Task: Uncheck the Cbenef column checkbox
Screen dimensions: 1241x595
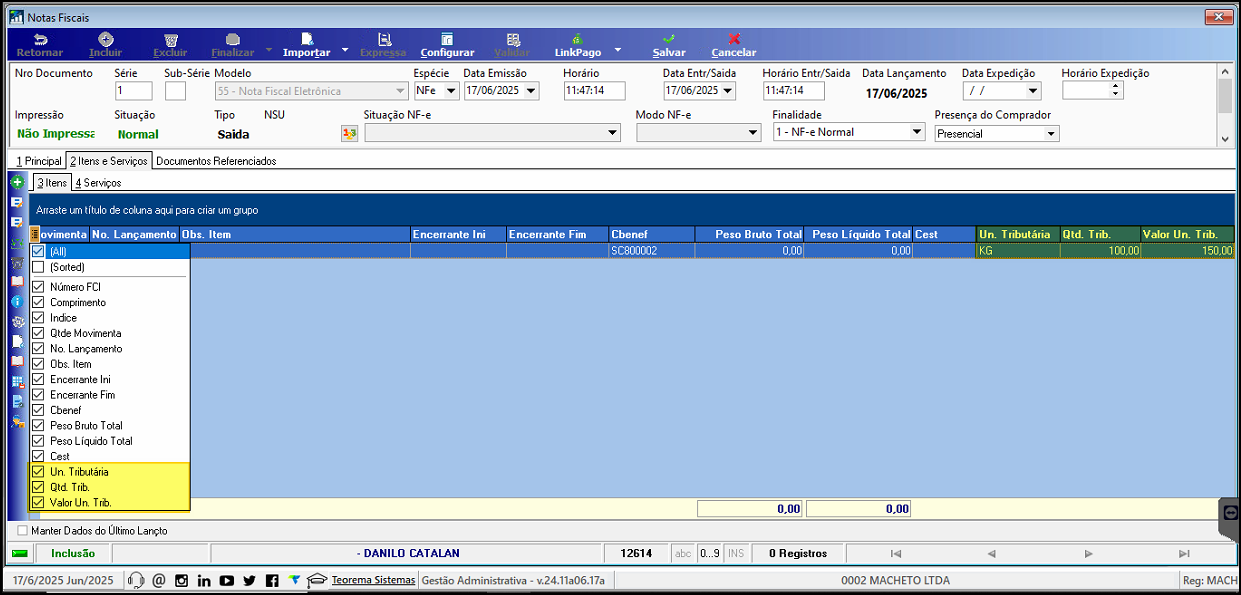Action: pos(38,410)
